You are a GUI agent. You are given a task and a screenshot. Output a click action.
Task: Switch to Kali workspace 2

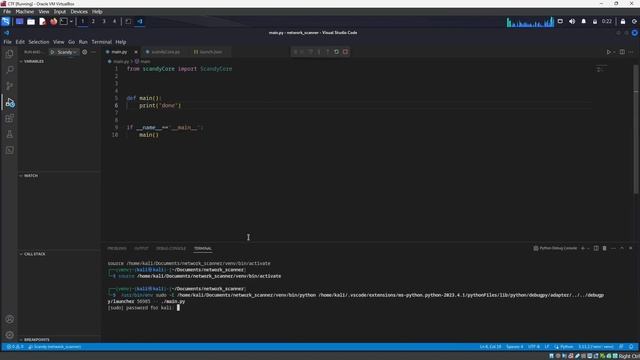point(93,21)
